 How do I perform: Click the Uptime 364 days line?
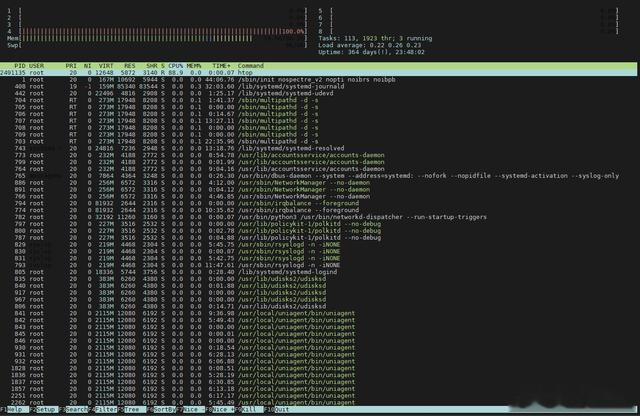click(x=371, y=52)
